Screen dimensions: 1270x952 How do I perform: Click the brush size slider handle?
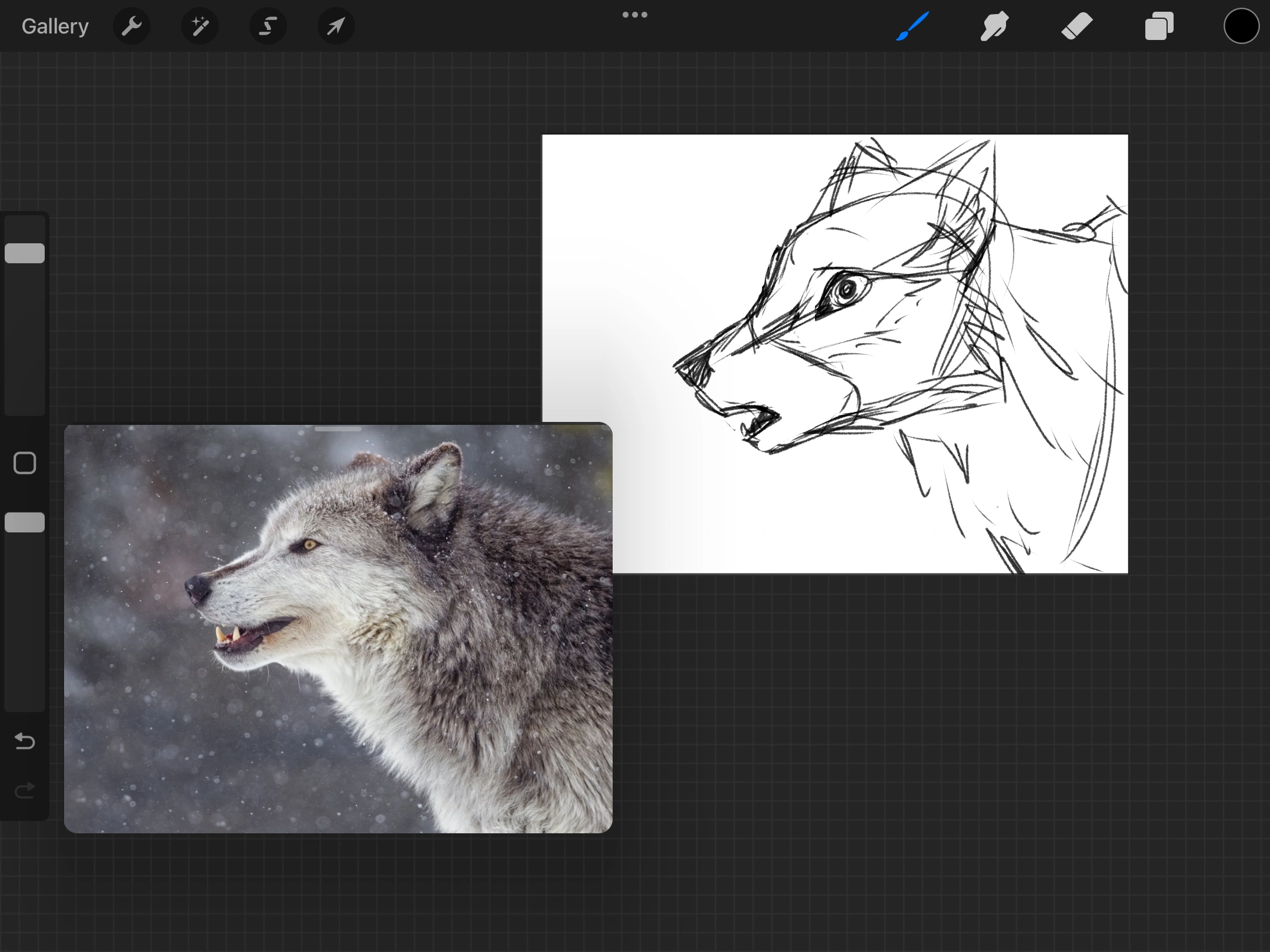pyautogui.click(x=25, y=253)
